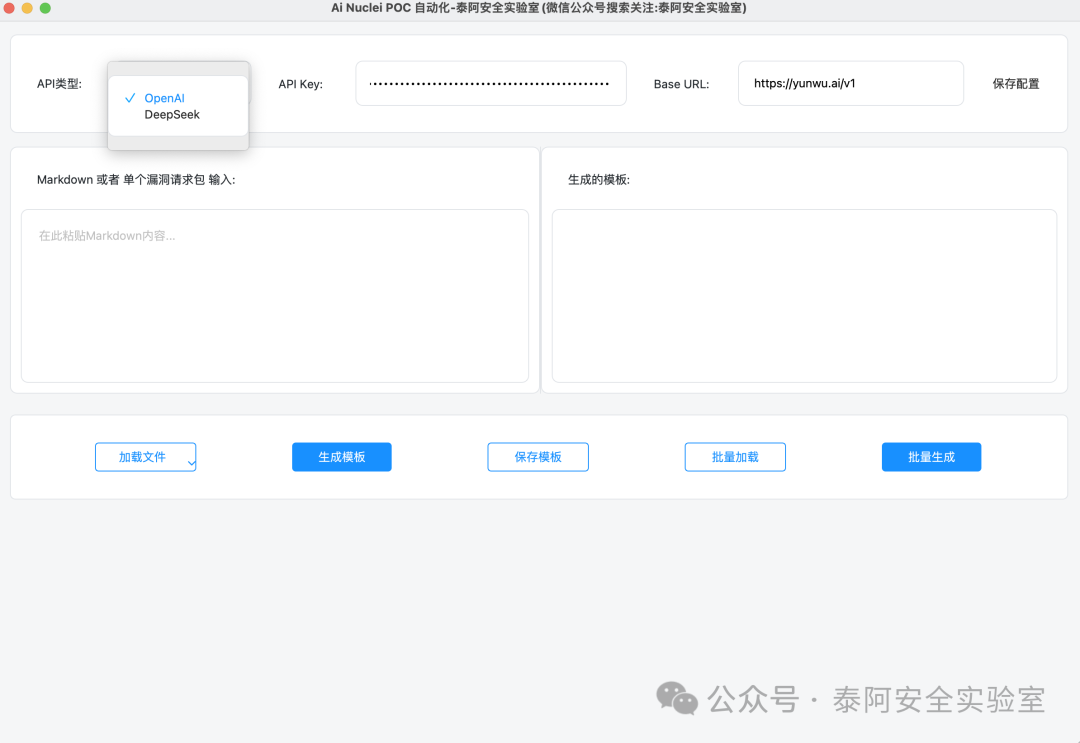This screenshot has width=1080, height=743.
Task: Click the Base URL: label
Action: (x=681, y=84)
